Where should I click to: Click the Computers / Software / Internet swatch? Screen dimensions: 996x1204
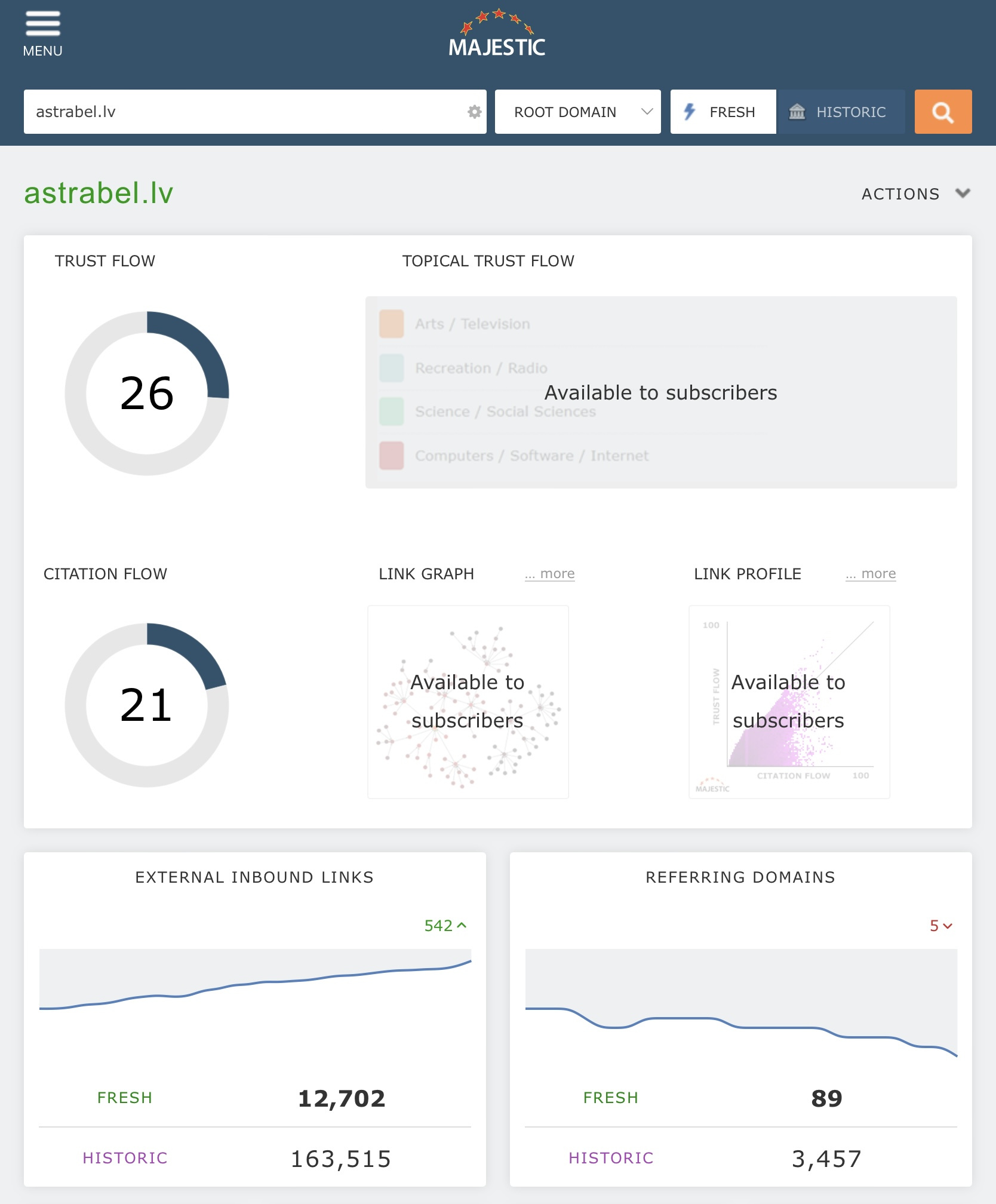click(392, 456)
